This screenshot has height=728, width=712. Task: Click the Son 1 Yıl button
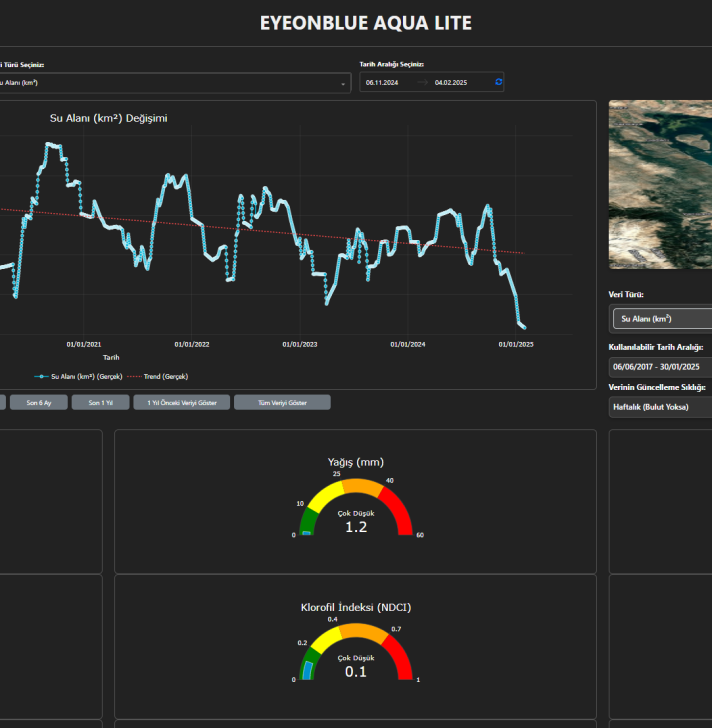tap(101, 403)
